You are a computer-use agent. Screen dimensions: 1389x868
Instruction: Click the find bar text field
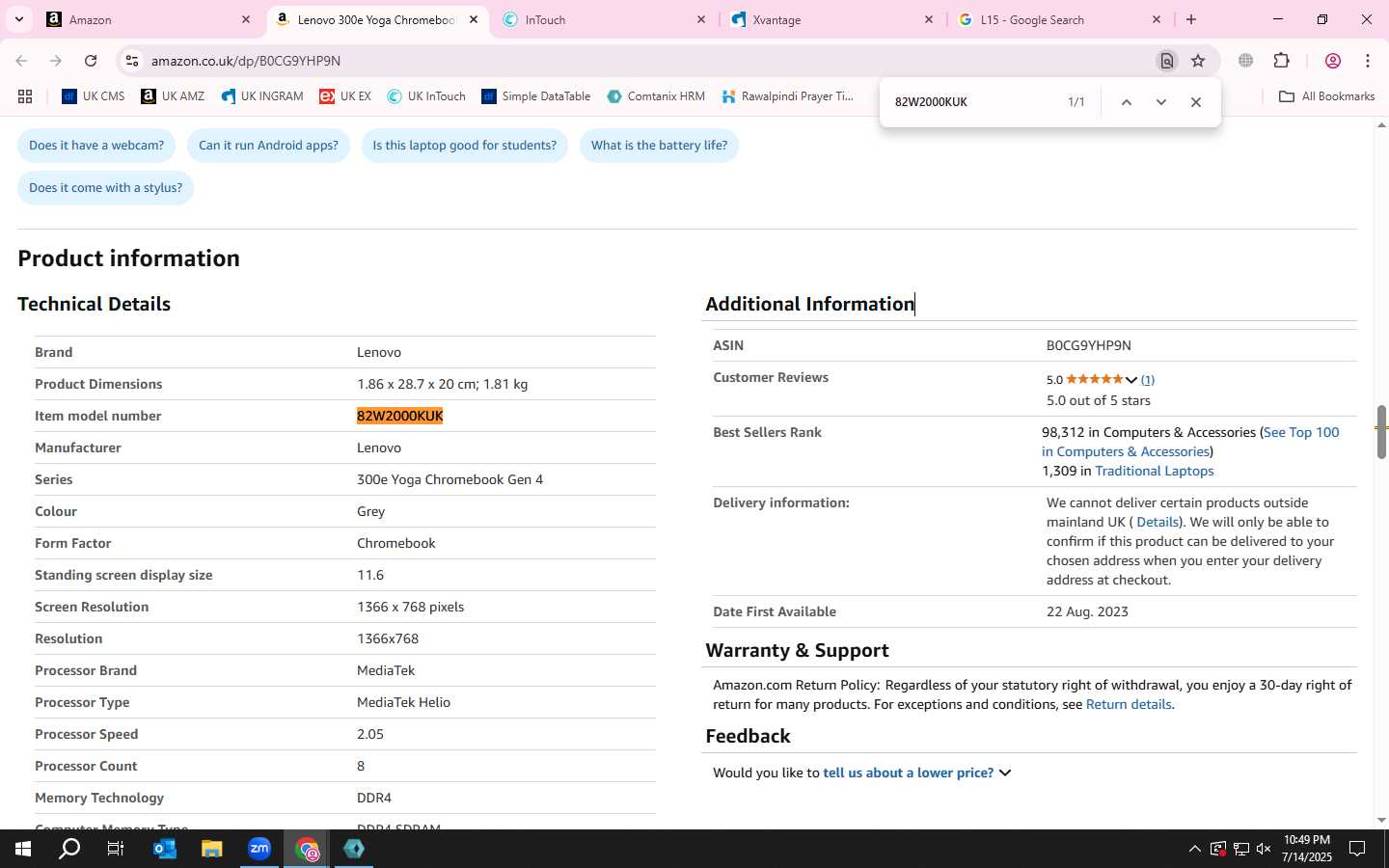coord(974,102)
